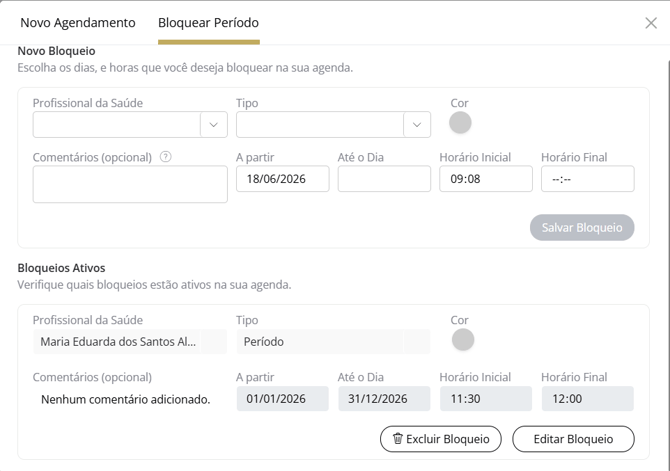Click the Período type of active block
Screen dimensions: 670x471
pos(333,341)
